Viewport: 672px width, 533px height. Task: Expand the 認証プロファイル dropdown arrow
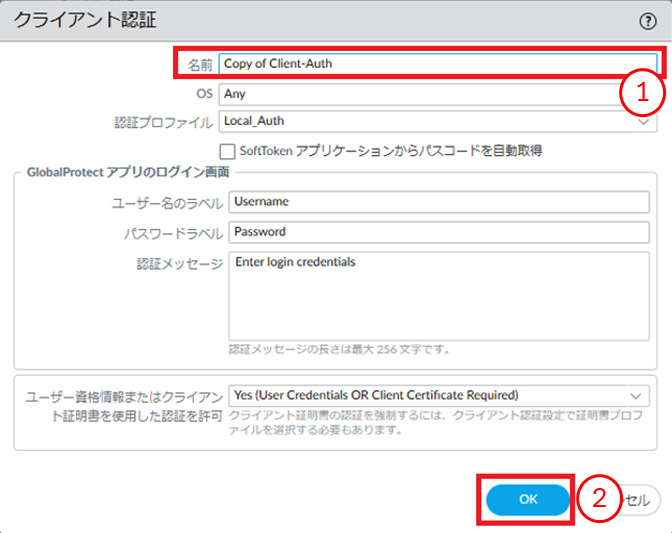(643, 122)
